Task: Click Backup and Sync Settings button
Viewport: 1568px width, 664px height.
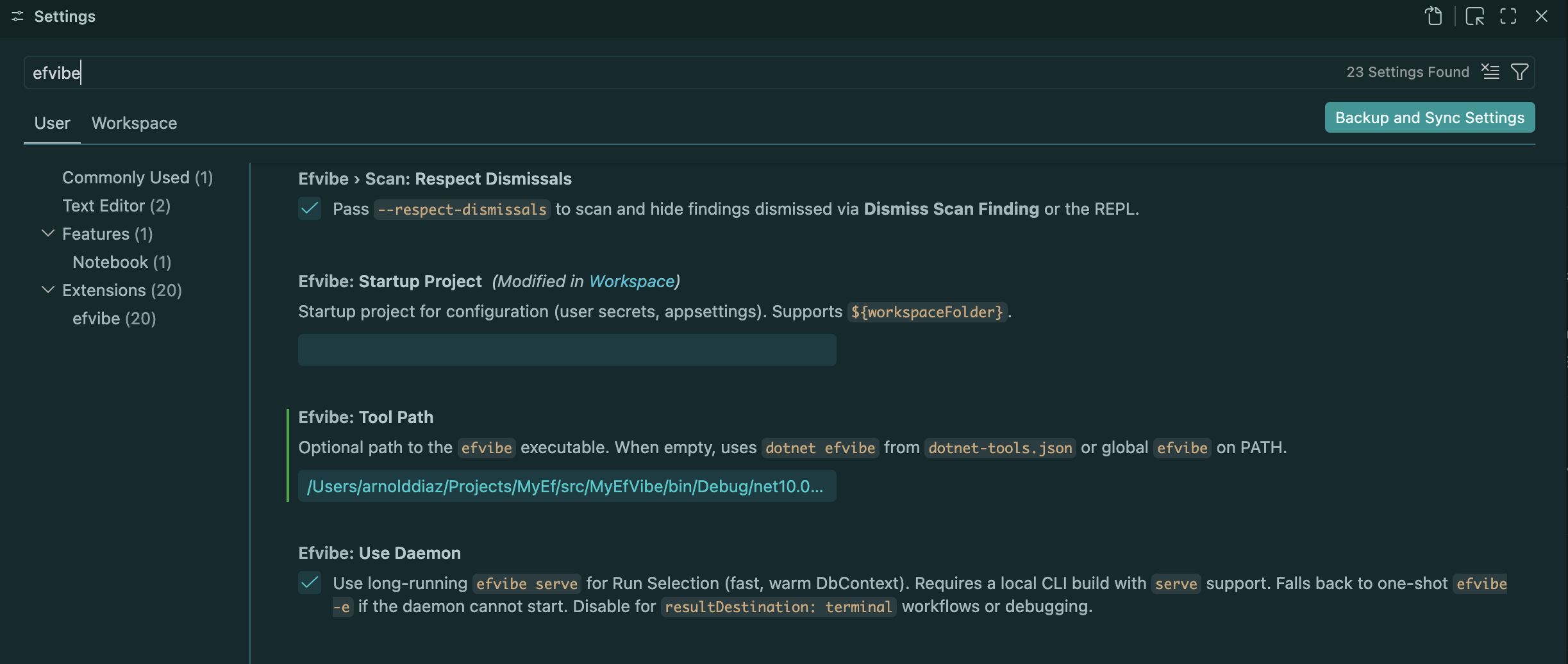Action: [x=1430, y=117]
